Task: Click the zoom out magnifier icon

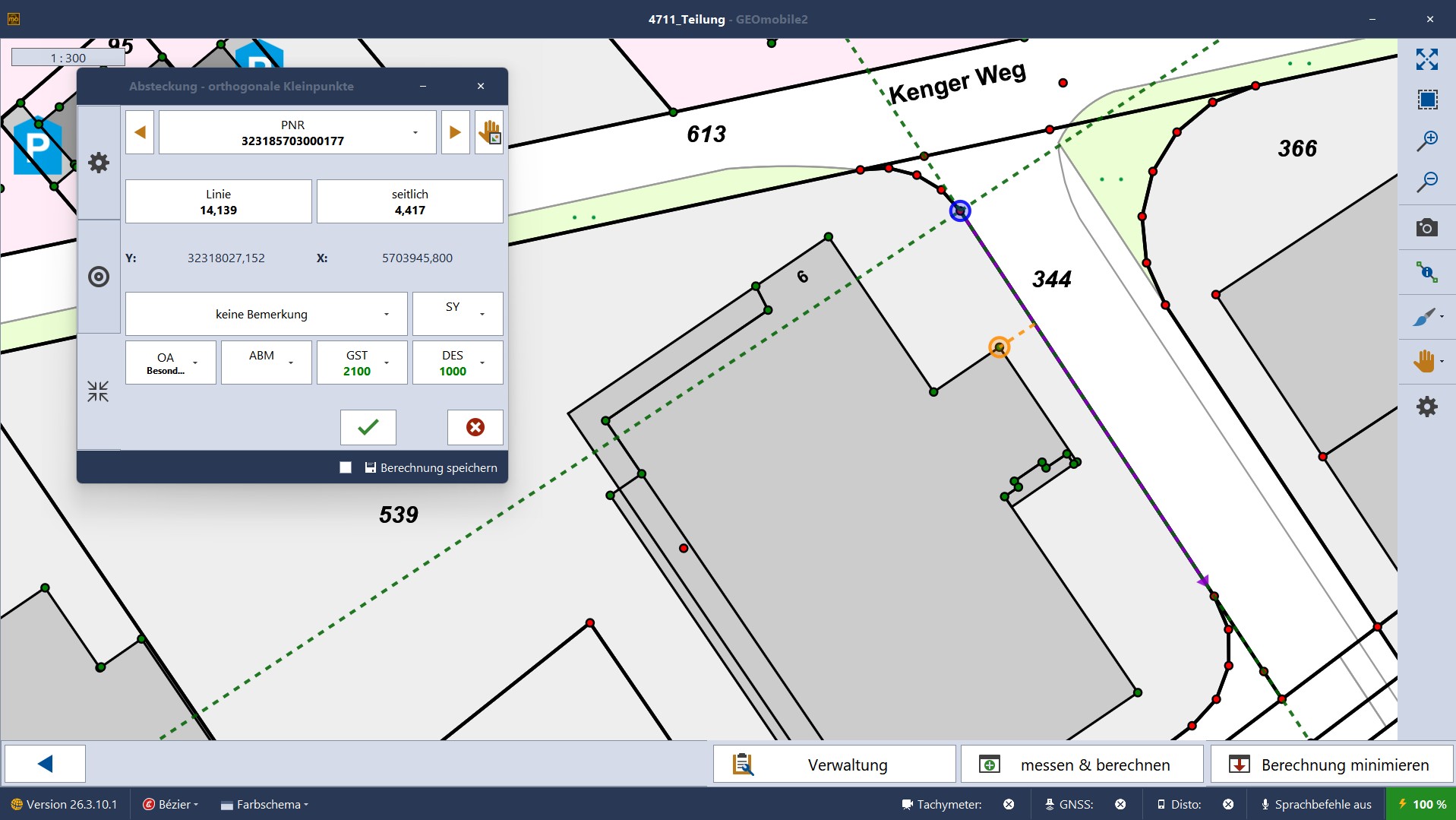Action: (x=1426, y=182)
